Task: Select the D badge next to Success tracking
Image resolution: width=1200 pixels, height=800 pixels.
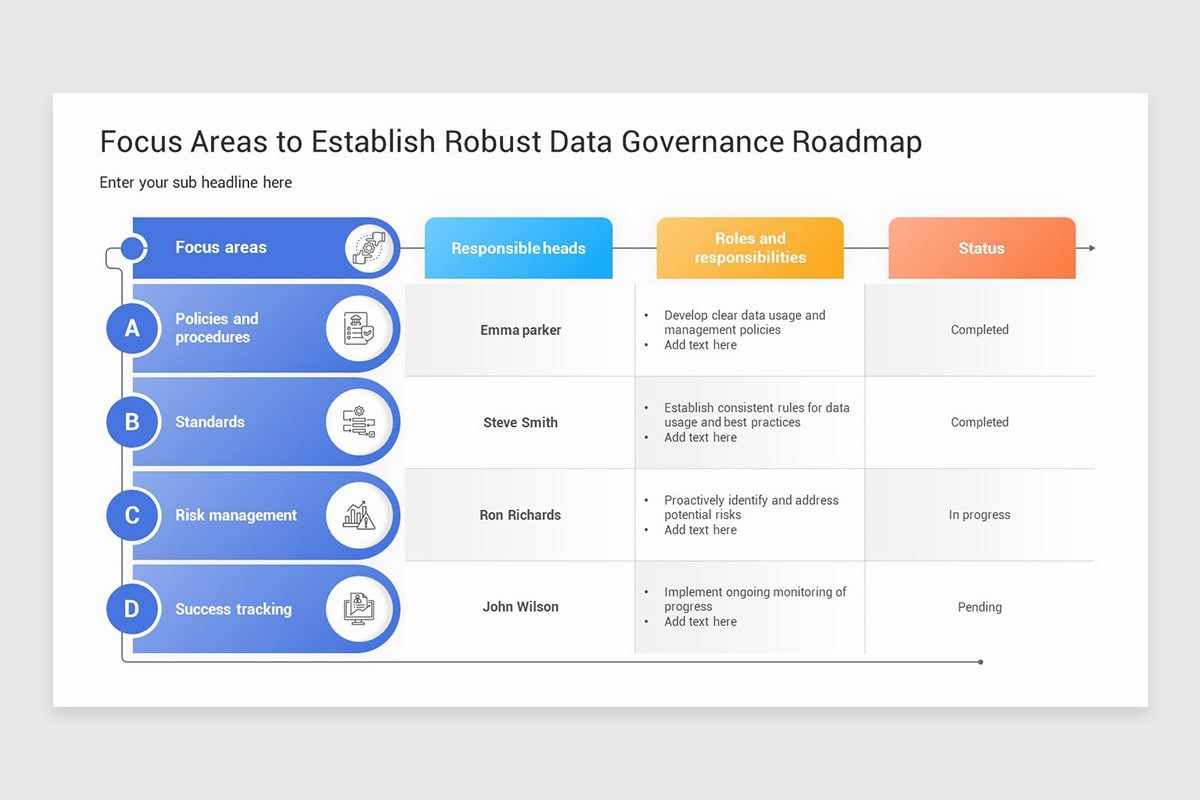Action: click(133, 608)
